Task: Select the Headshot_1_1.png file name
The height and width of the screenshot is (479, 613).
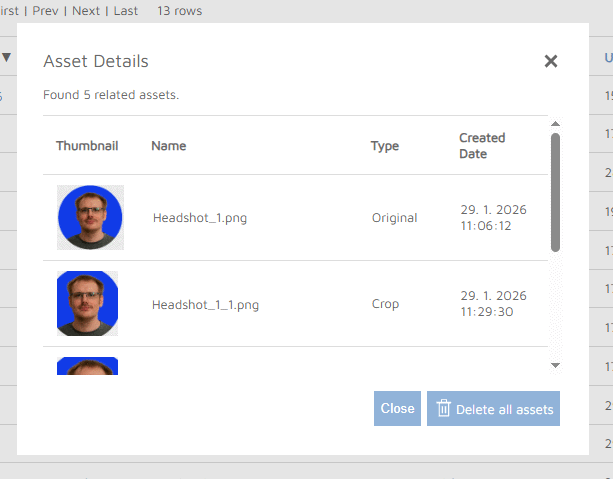Action: coord(205,304)
